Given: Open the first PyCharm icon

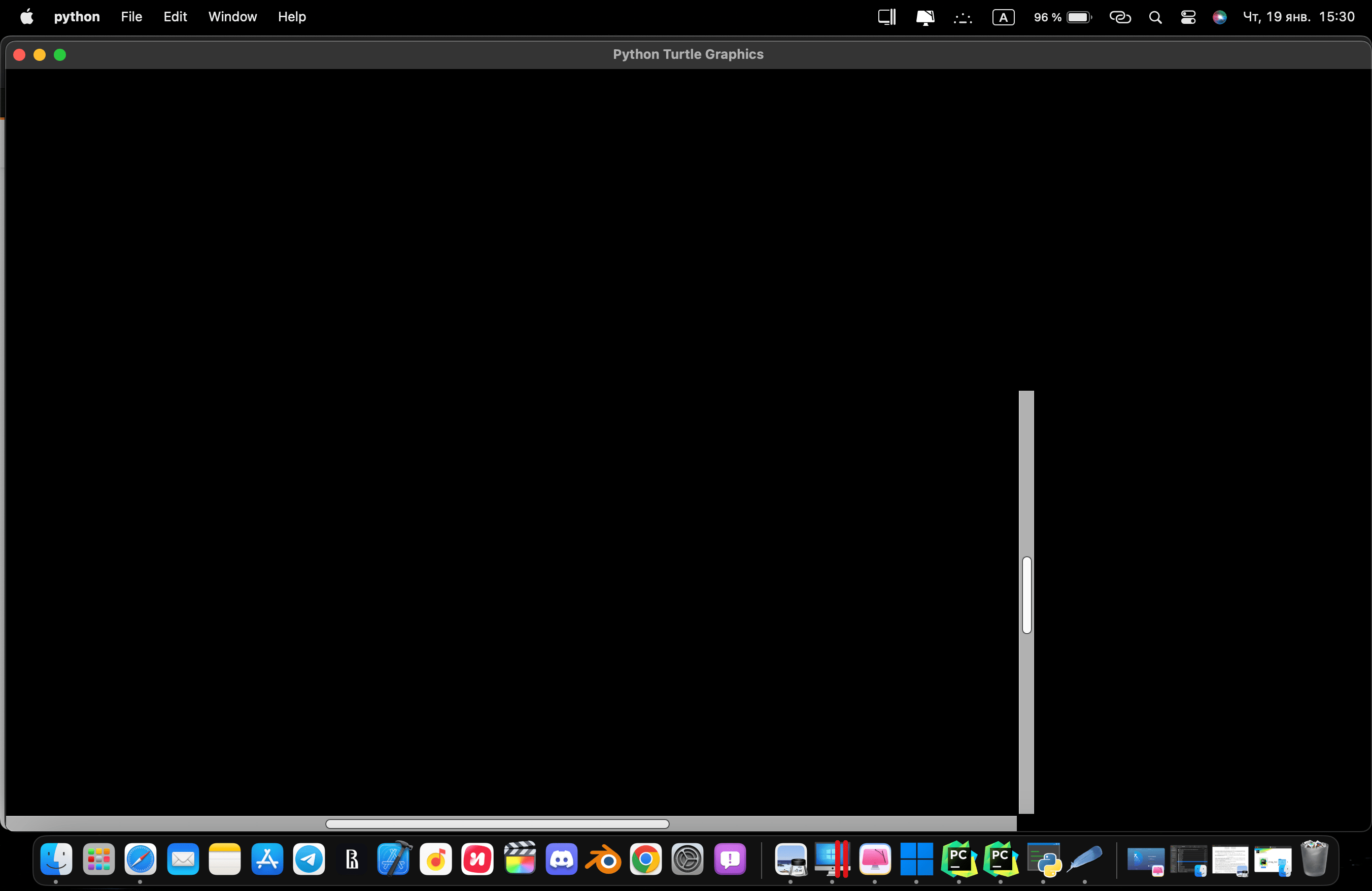Looking at the screenshot, I should (959, 860).
